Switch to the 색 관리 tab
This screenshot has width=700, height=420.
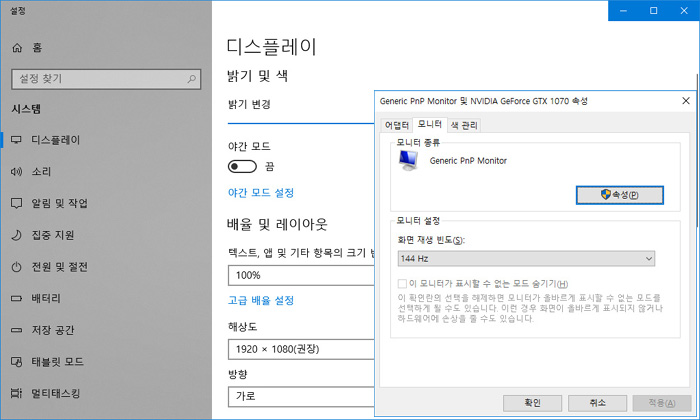463,124
